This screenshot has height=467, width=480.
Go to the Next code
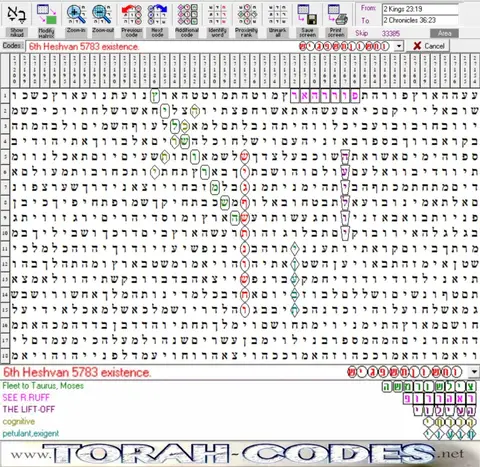tap(157, 14)
